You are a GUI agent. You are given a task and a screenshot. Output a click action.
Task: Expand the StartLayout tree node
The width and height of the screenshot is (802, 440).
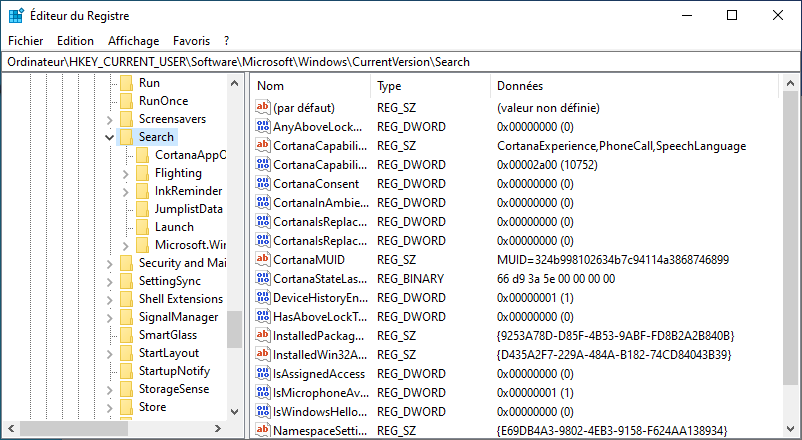pos(109,354)
